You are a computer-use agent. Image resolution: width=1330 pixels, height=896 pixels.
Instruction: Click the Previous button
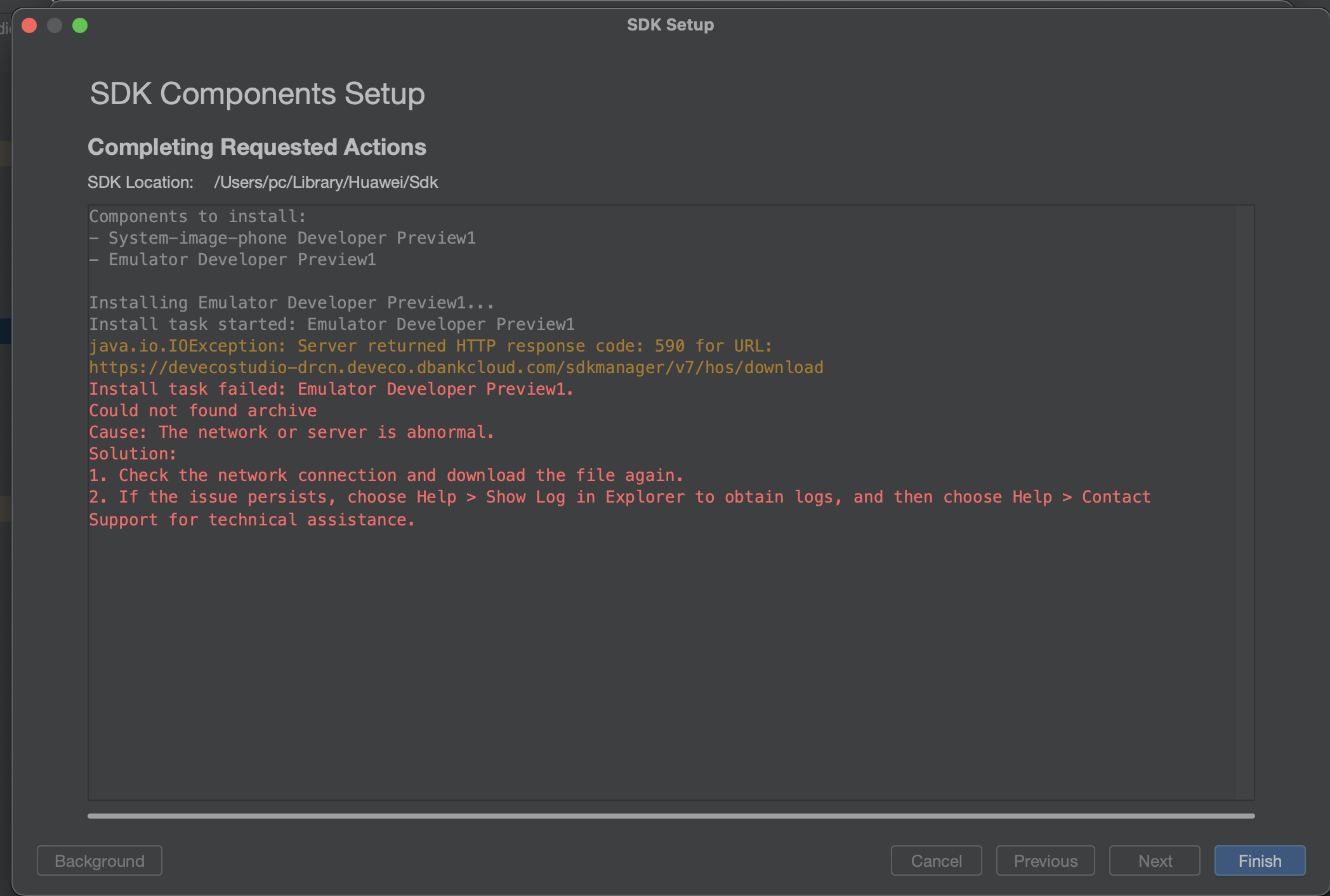pos(1045,860)
